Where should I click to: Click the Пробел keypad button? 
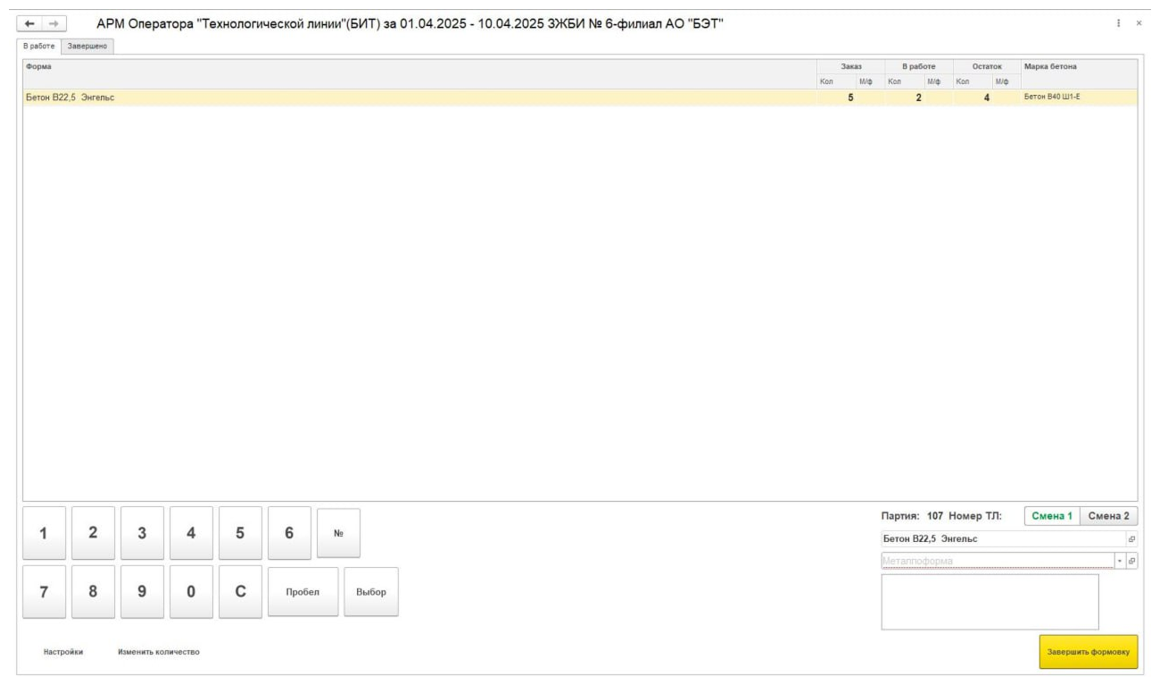tap(303, 592)
